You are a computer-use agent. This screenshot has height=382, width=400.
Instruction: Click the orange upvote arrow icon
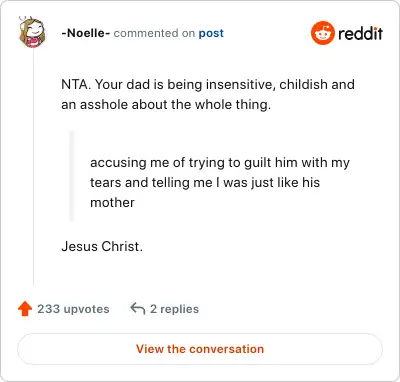pos(25,309)
